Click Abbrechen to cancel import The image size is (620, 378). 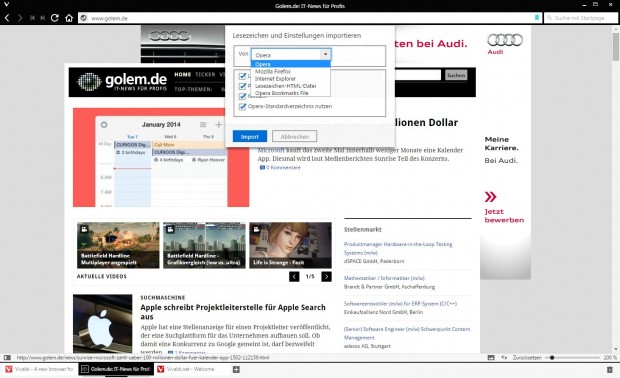click(x=295, y=136)
